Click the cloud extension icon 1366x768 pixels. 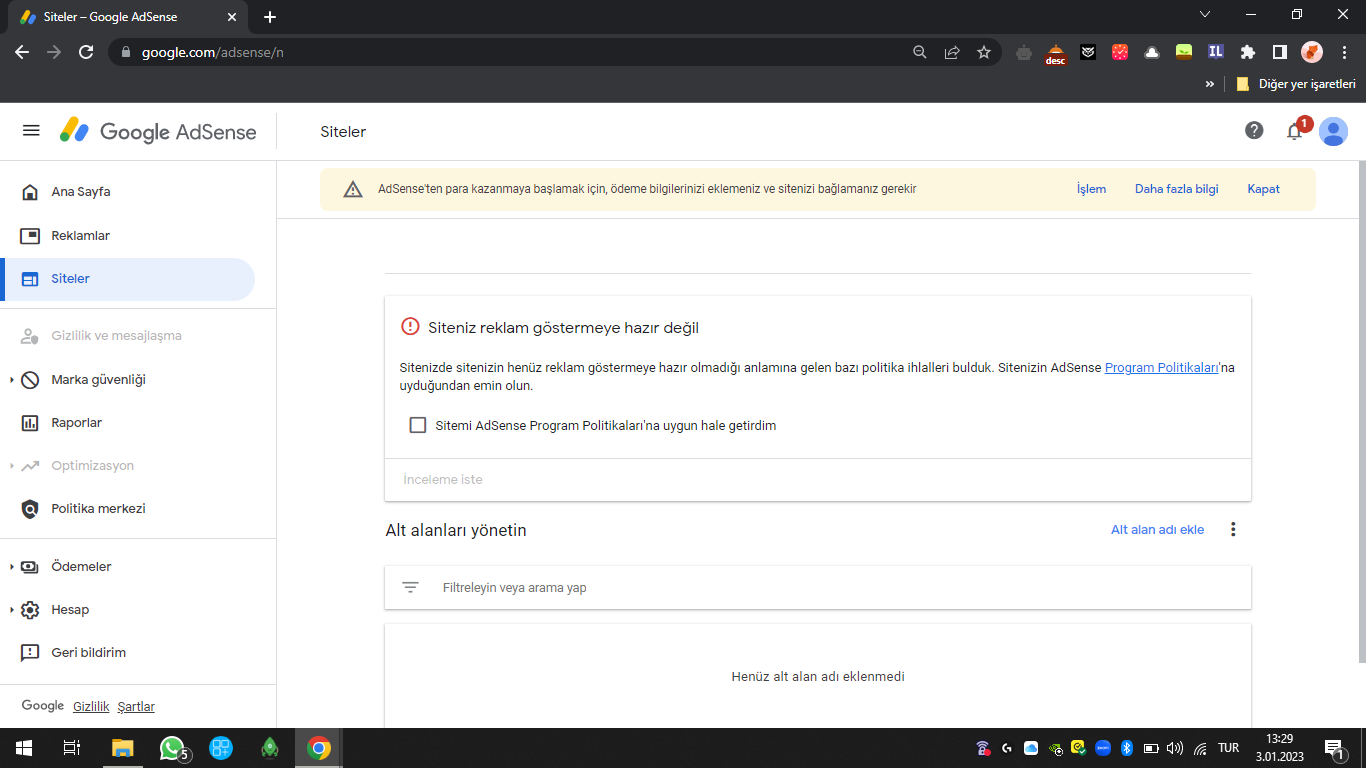tap(1152, 52)
